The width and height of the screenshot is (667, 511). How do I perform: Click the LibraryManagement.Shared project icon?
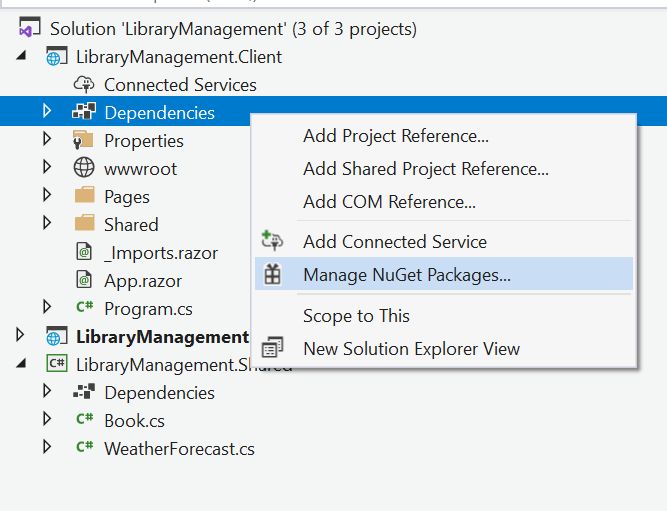56,364
